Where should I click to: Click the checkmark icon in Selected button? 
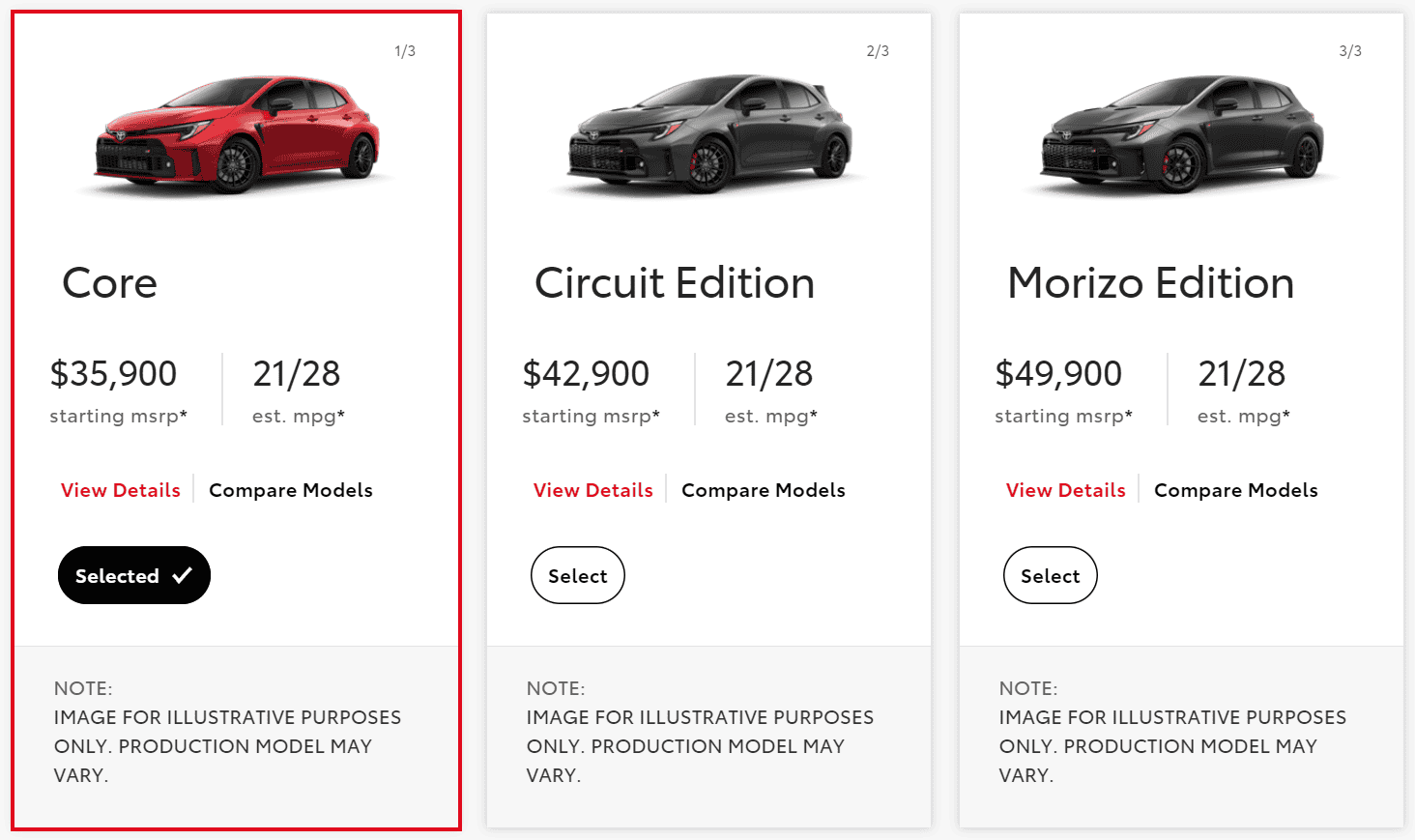pos(182,575)
